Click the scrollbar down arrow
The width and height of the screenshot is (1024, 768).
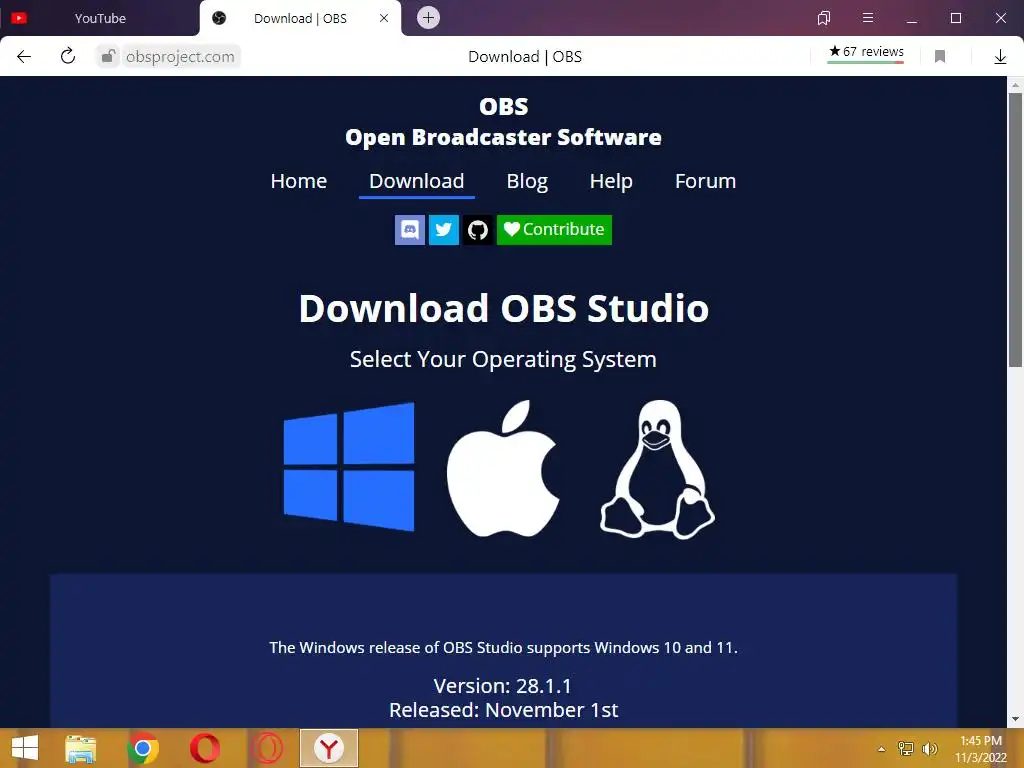1015,719
